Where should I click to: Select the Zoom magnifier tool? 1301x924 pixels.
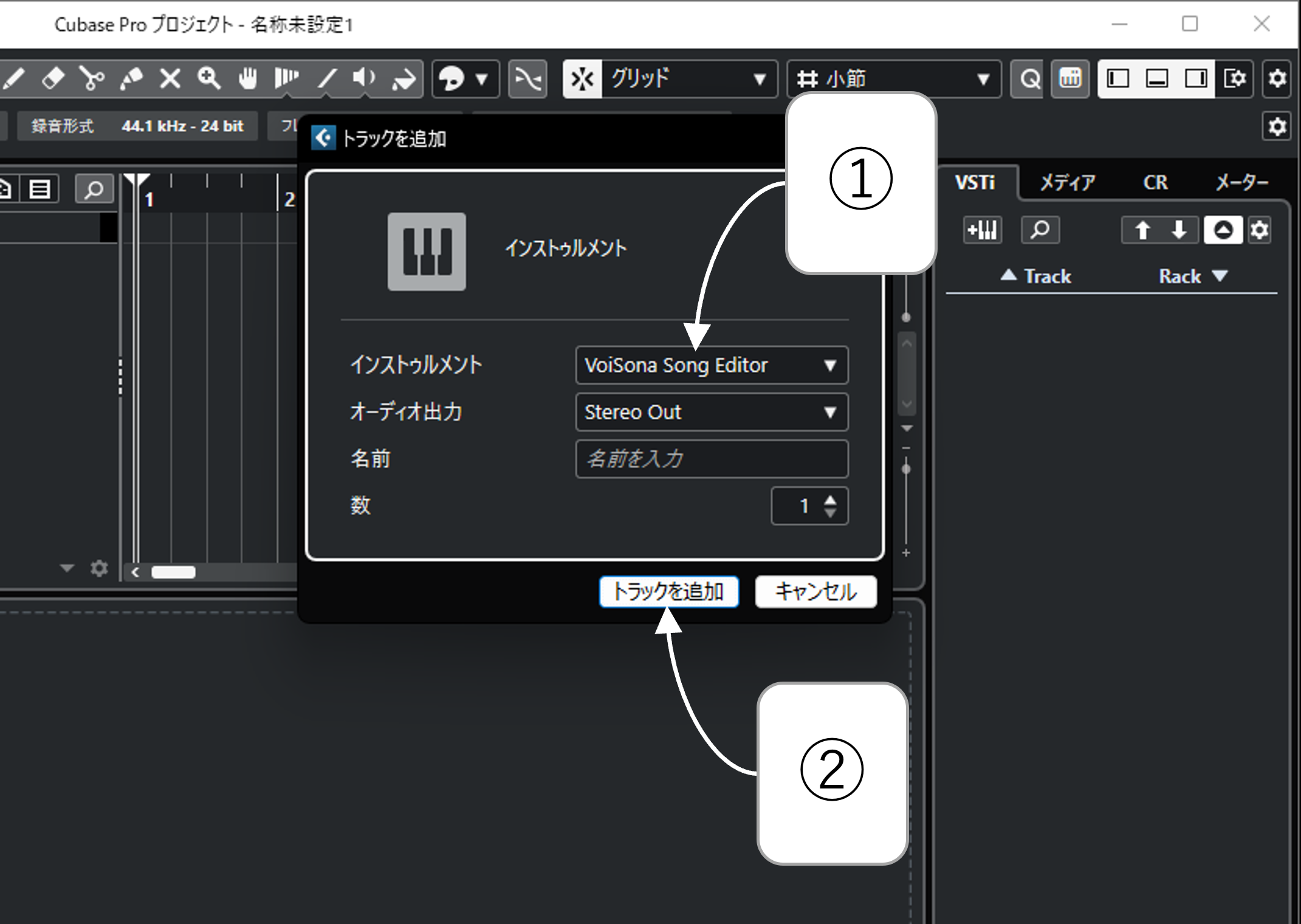pyautogui.click(x=208, y=79)
